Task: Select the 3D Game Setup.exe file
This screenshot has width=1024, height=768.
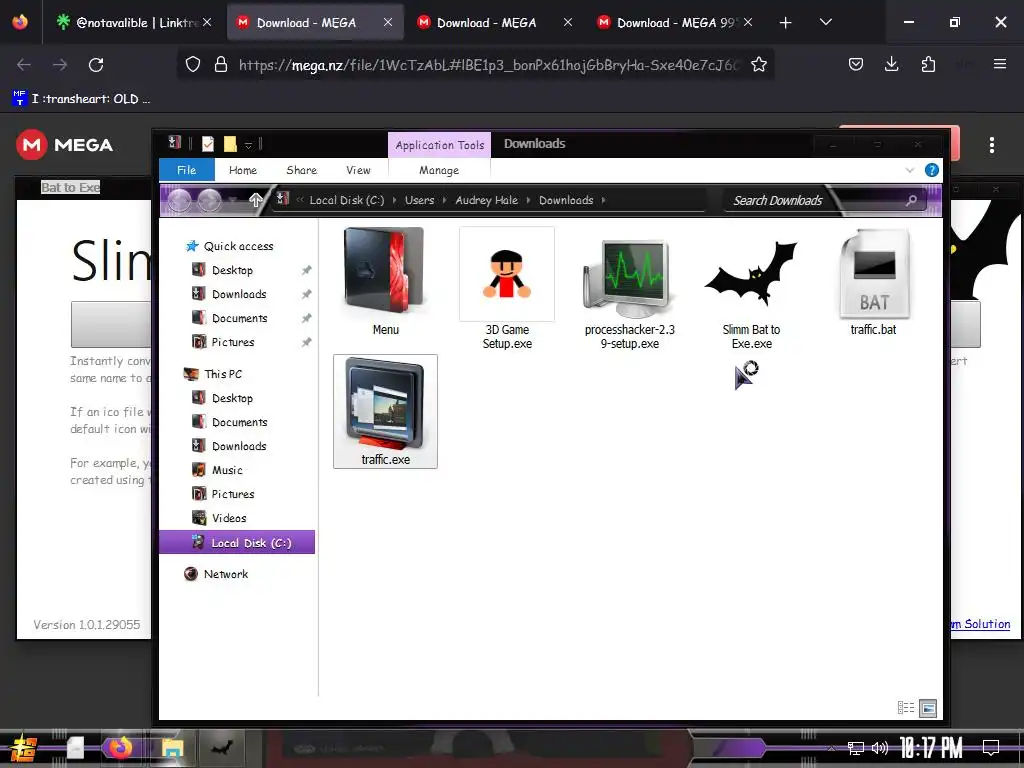Action: [x=507, y=289]
